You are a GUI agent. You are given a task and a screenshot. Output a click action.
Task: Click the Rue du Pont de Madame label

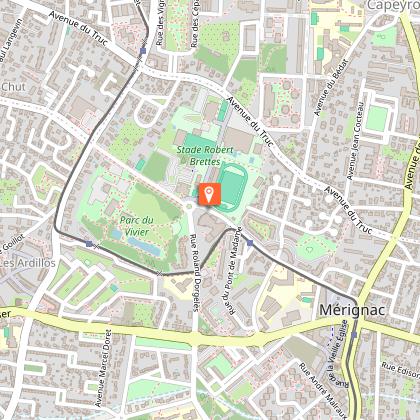pos(233,271)
